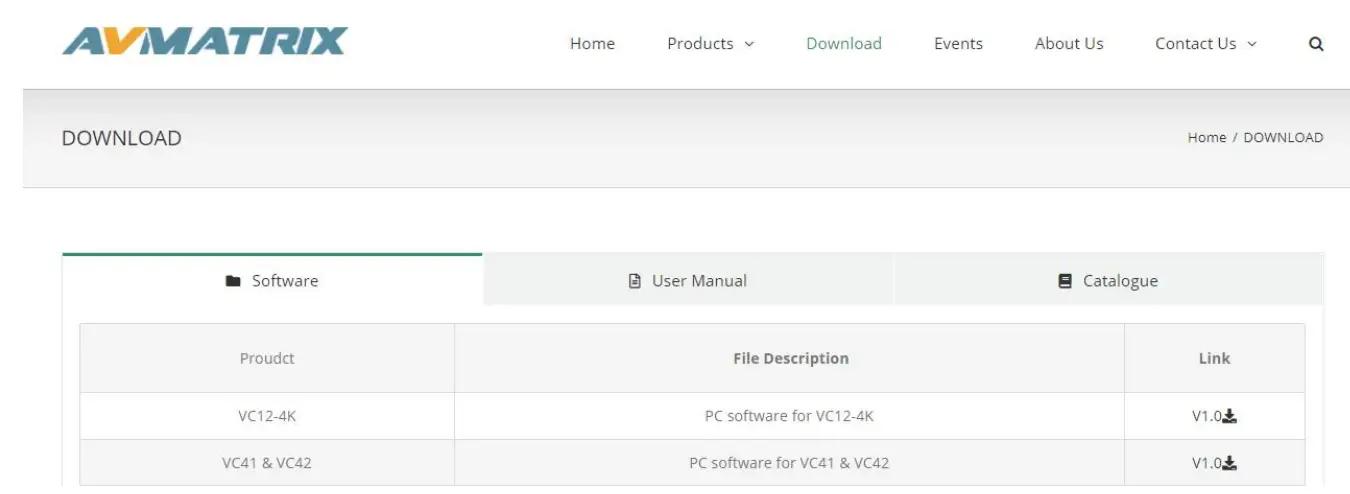The image size is (1350, 494).
Task: Click download icon for VC41 & VC42
Action: click(1230, 463)
